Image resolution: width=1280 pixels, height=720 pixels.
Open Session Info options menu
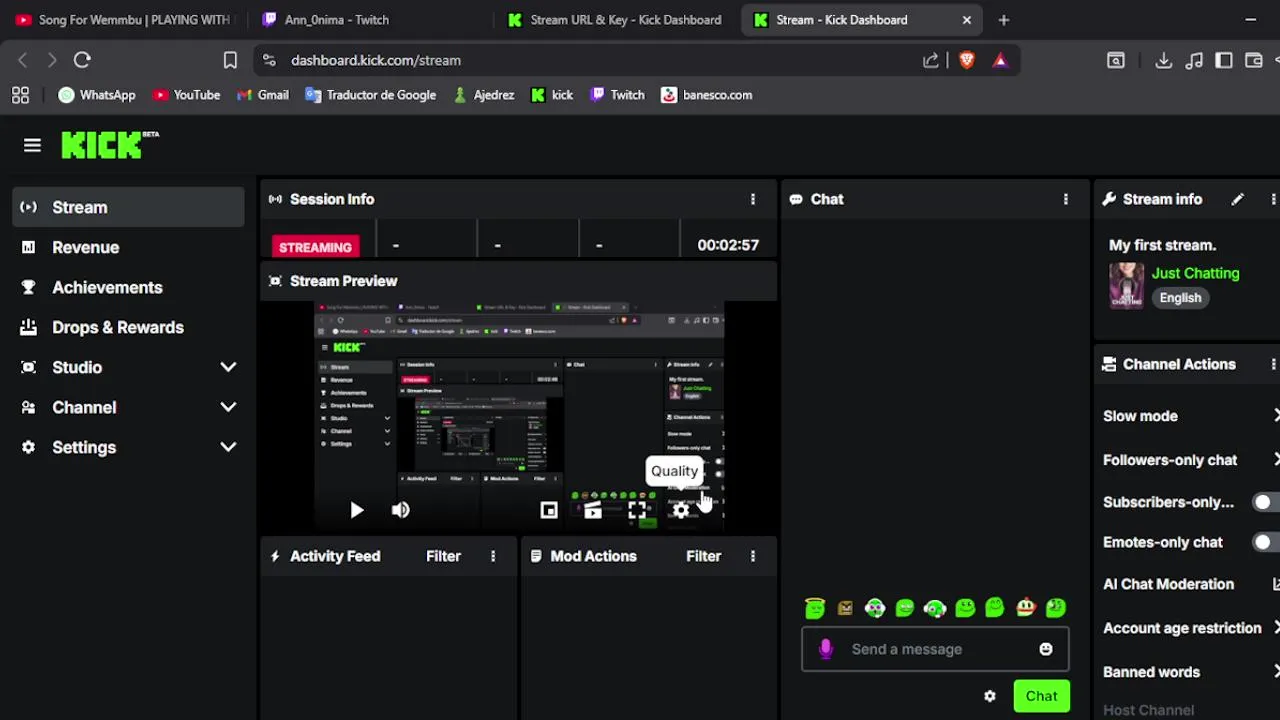click(x=753, y=199)
